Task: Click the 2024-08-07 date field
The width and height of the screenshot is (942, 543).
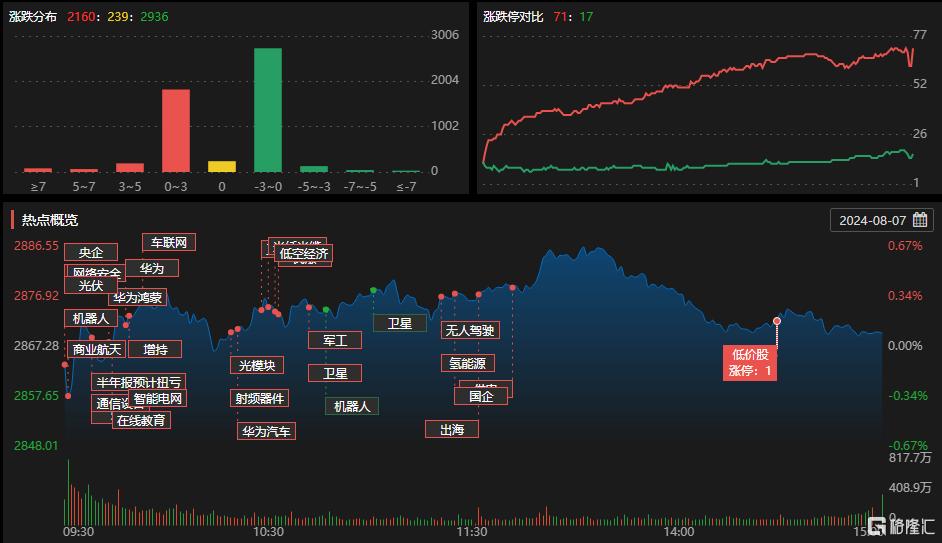Action: pos(882,220)
